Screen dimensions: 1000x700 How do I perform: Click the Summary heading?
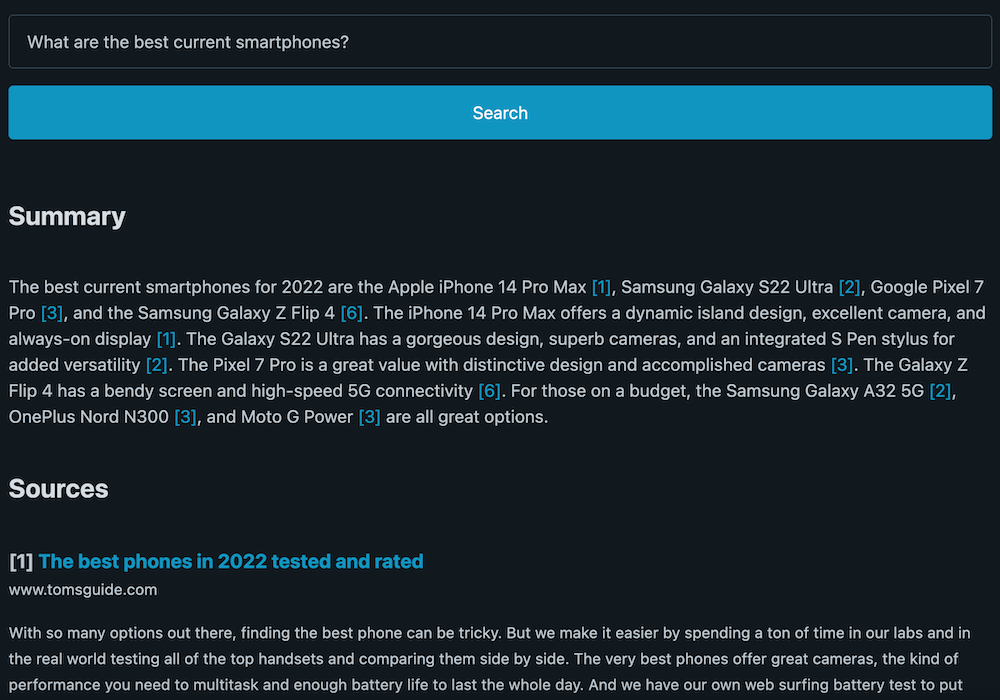pyautogui.click(x=67, y=217)
